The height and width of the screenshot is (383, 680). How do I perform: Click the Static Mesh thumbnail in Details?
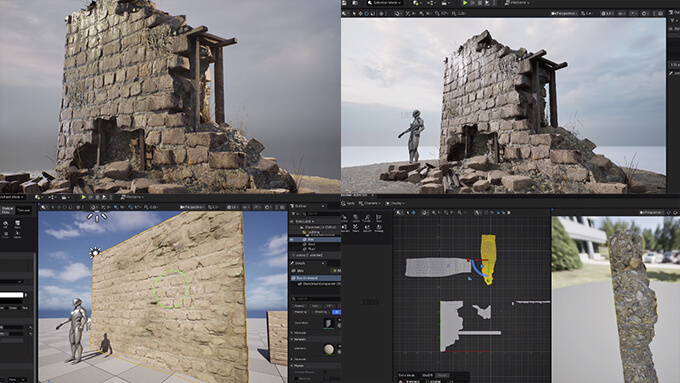point(328,323)
